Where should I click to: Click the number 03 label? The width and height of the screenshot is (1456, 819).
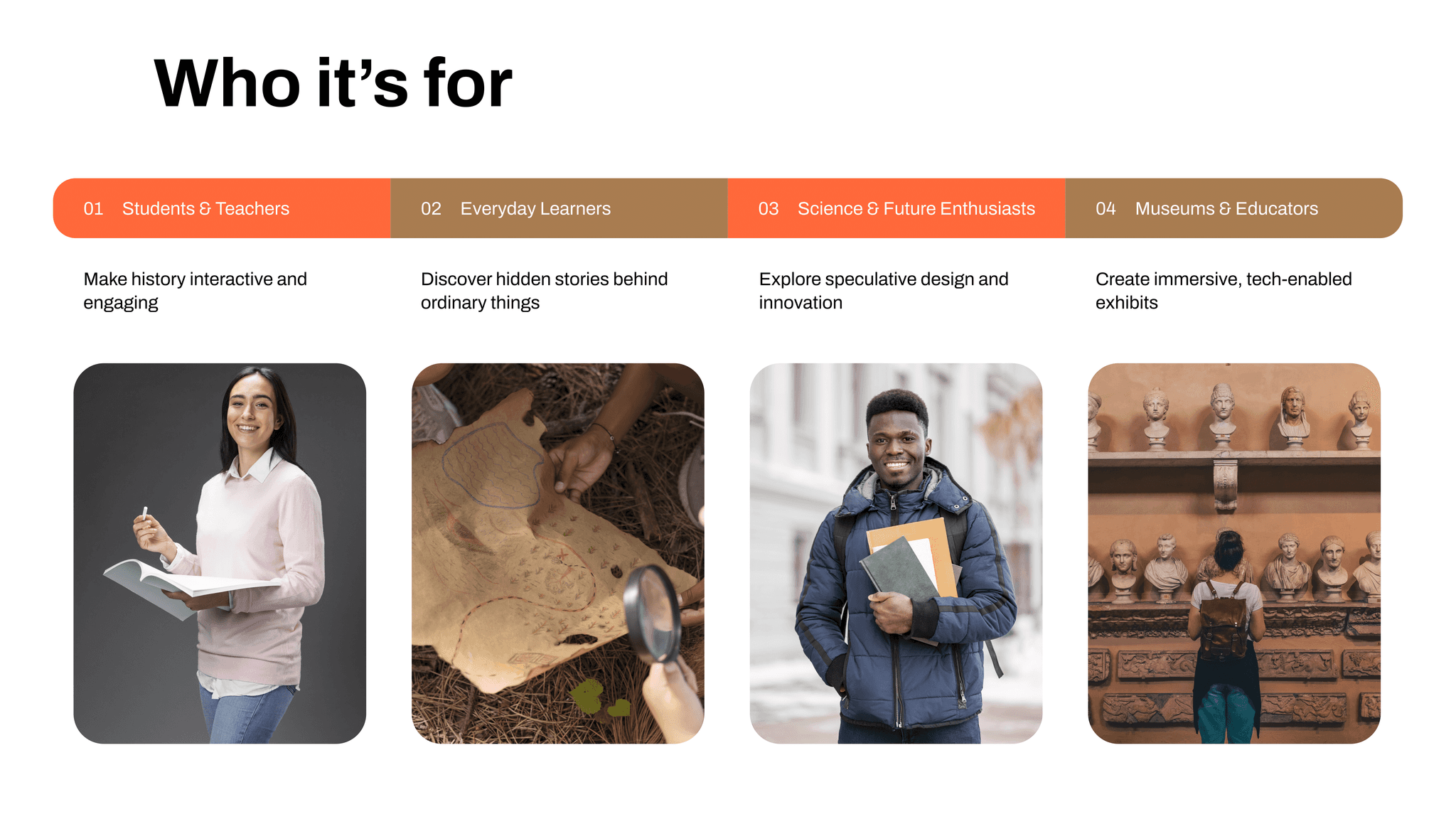coord(769,208)
